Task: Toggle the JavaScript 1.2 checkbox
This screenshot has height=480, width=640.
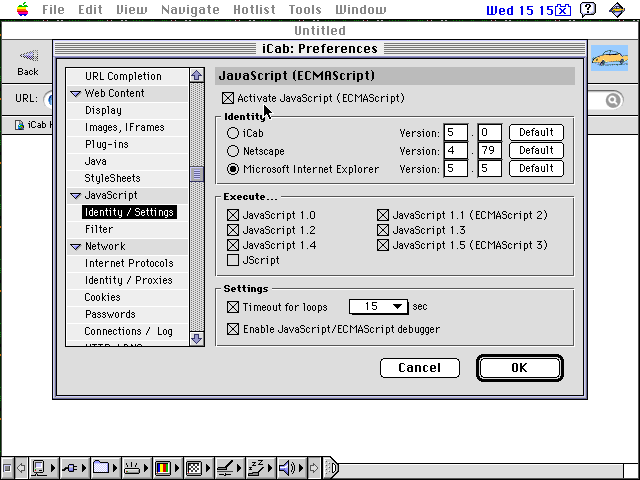Action: pos(233,230)
